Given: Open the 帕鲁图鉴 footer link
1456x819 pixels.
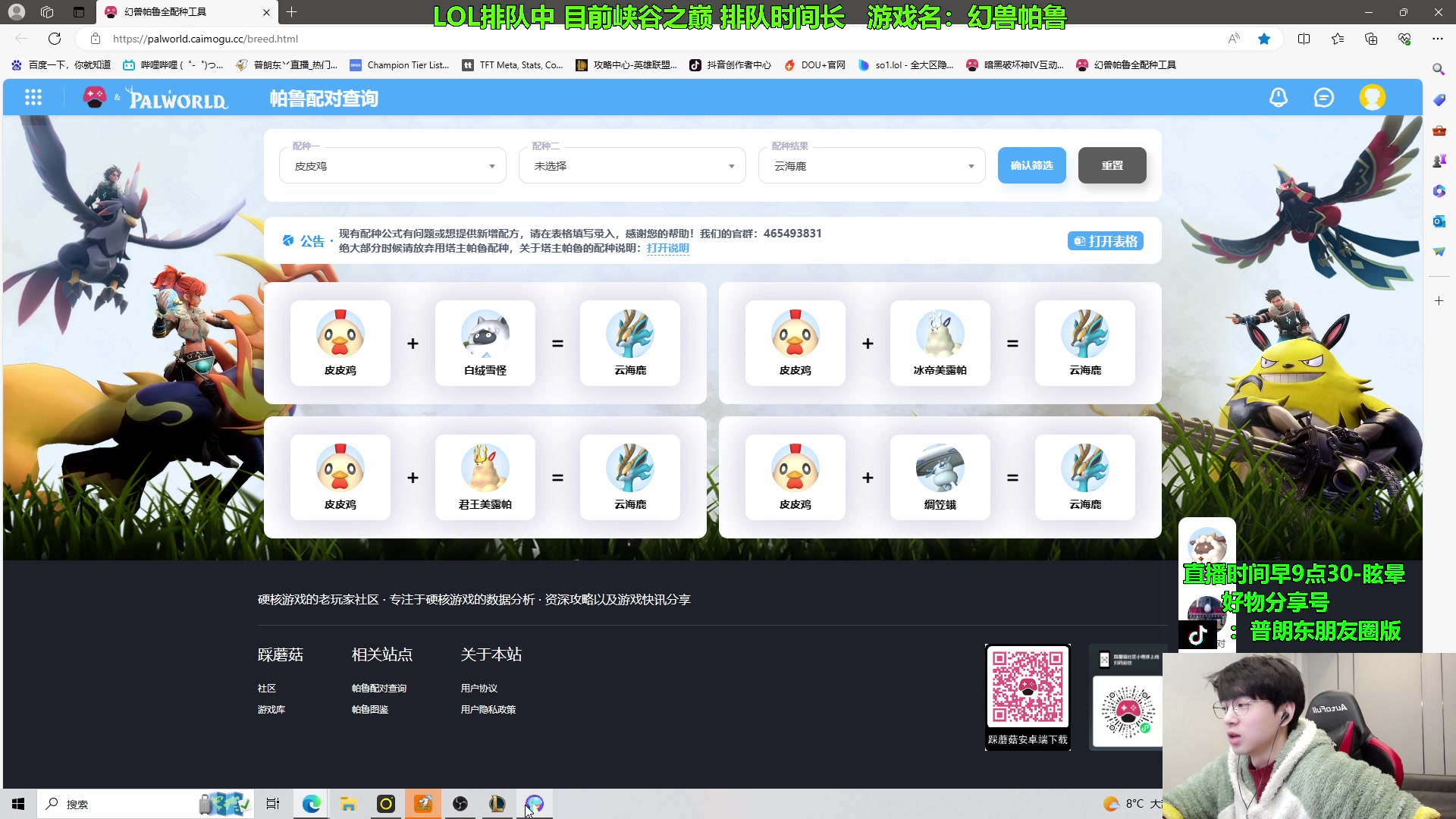Looking at the screenshot, I should pyautogui.click(x=370, y=710).
